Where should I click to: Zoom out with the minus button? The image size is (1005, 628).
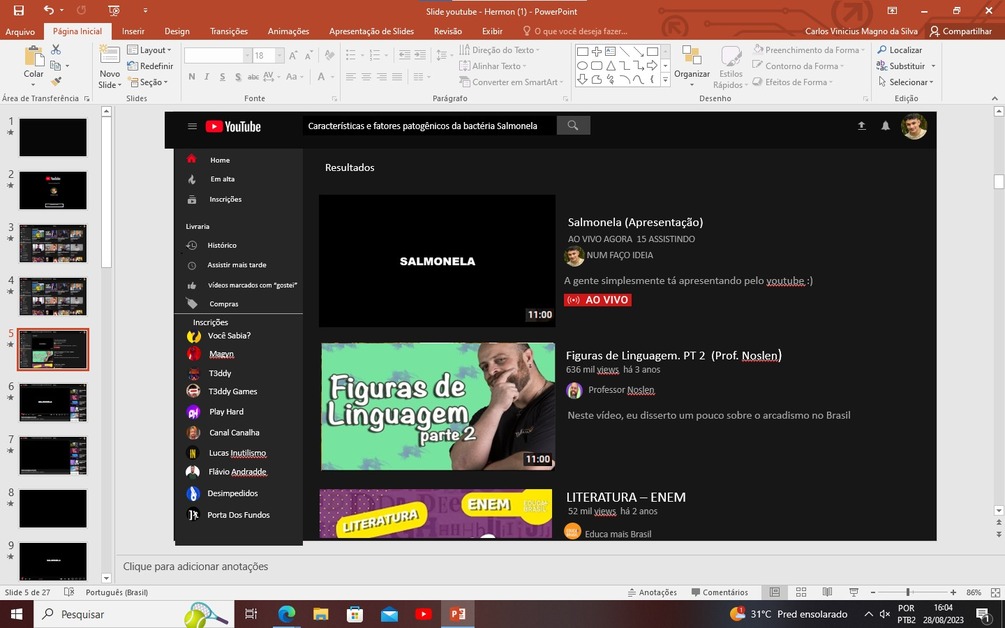coord(872,592)
